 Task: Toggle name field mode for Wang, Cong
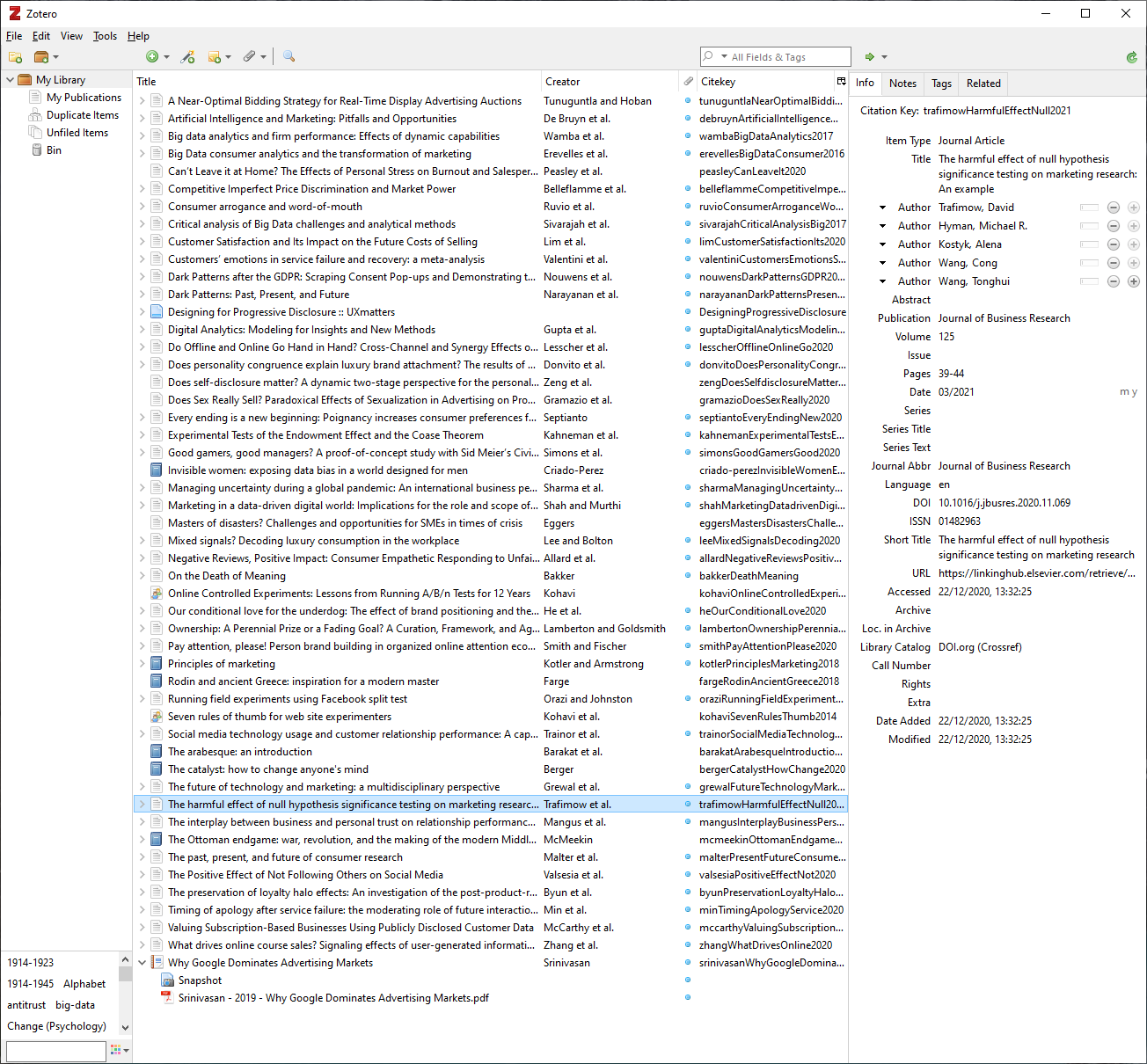click(1090, 263)
